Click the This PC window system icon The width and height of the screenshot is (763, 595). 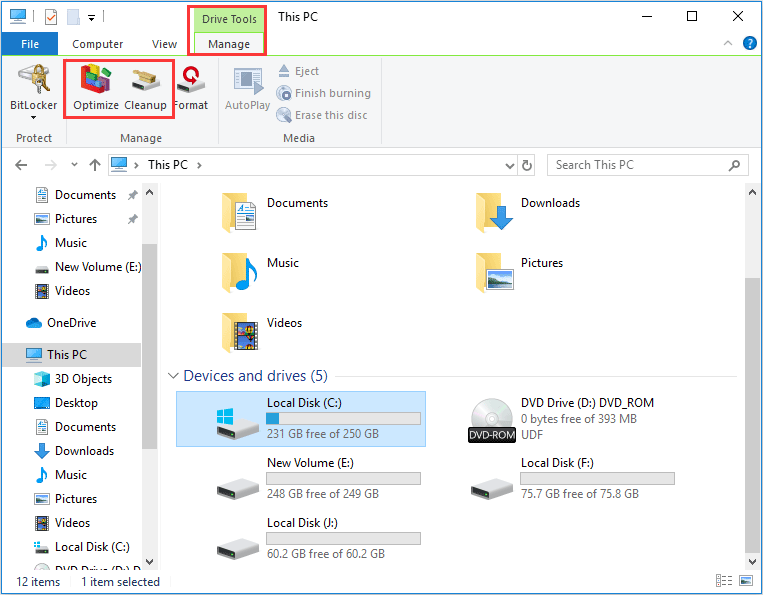18,16
